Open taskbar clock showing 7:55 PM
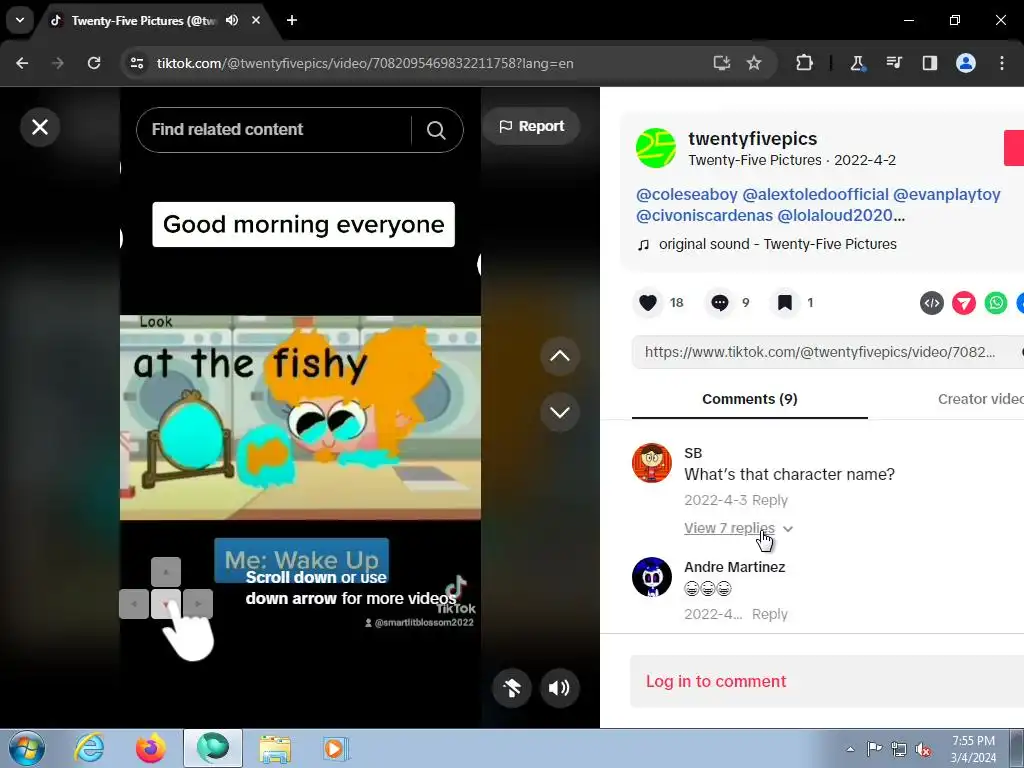This screenshot has height=768, width=1024. tap(973, 749)
